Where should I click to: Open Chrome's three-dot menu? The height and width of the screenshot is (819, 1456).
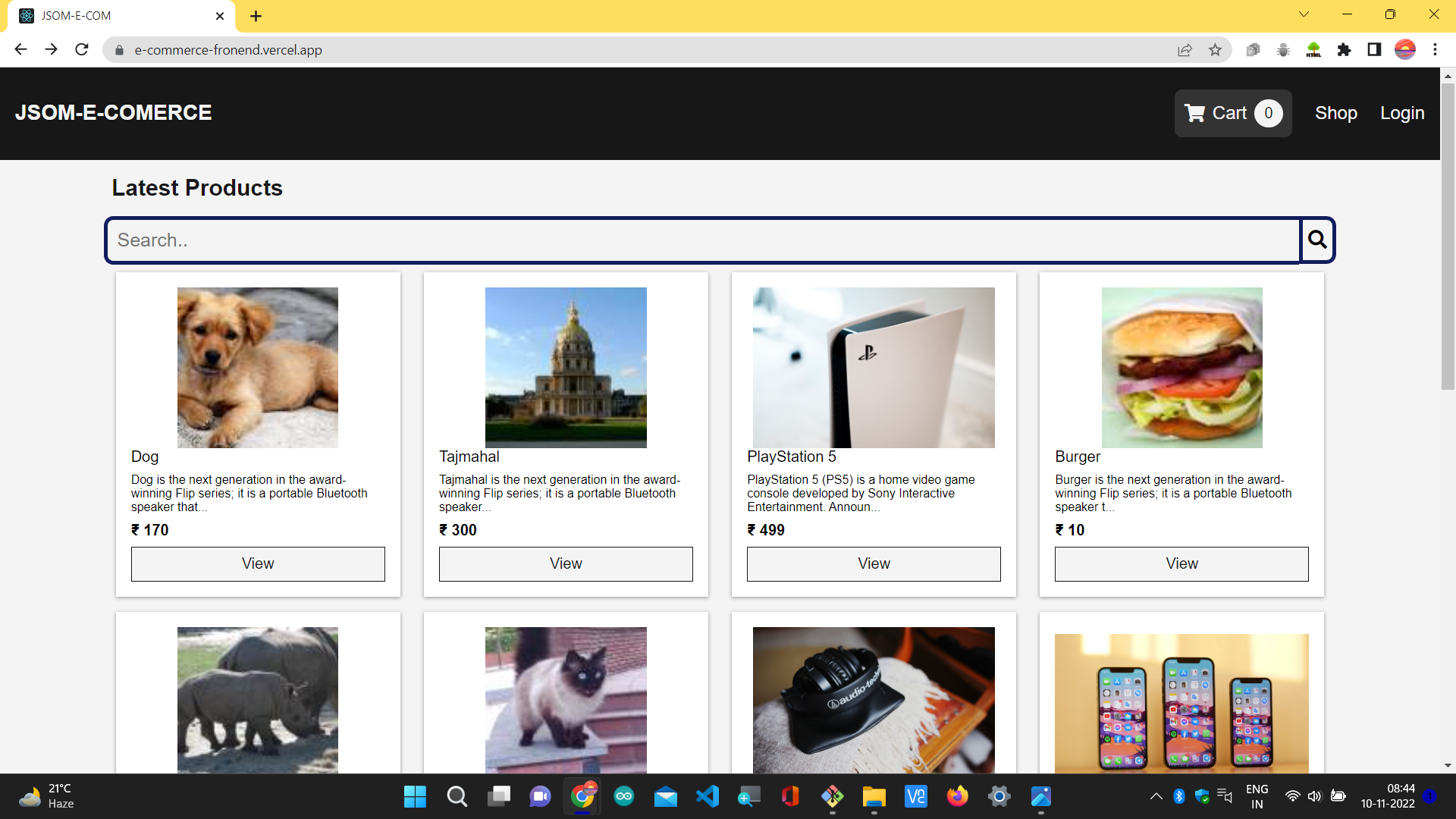pyautogui.click(x=1435, y=49)
